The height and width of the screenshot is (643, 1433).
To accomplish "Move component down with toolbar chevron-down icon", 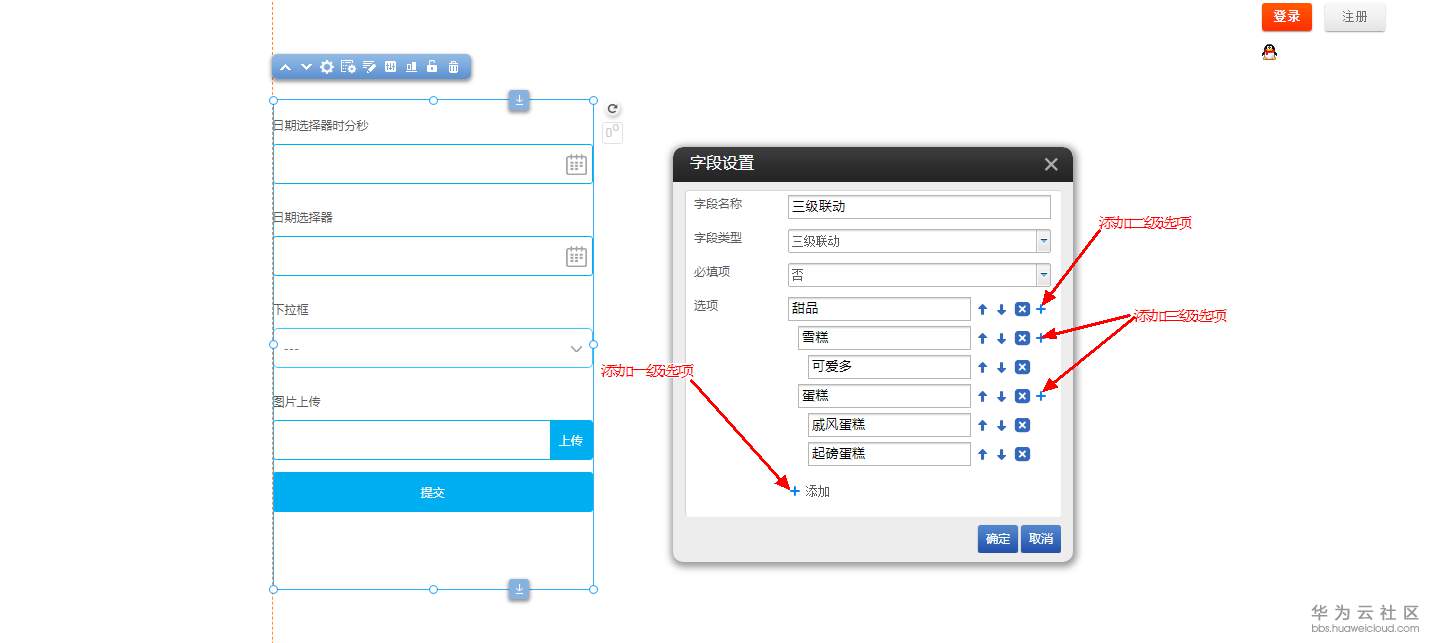I will pyautogui.click(x=306, y=67).
